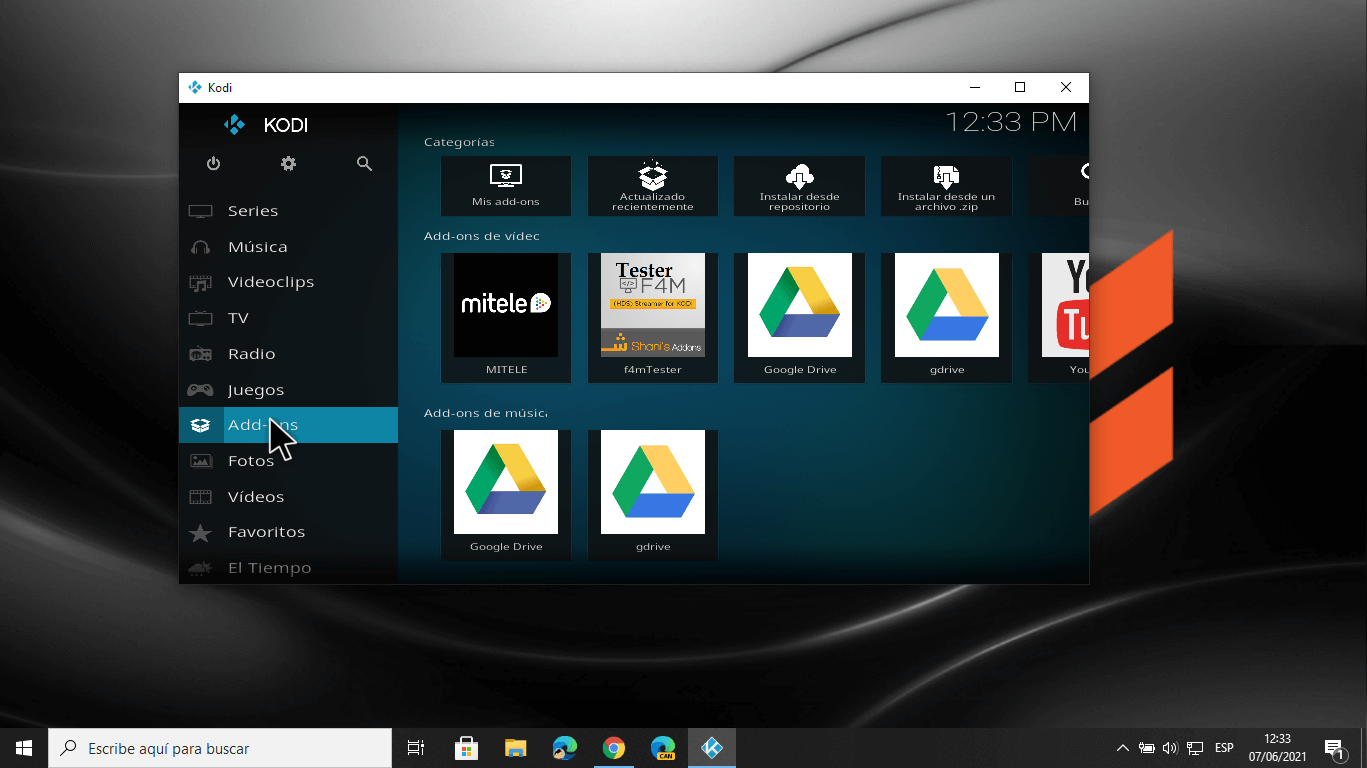1367x768 pixels.
Task: Open Google Drive video add-on
Action: tap(800, 318)
